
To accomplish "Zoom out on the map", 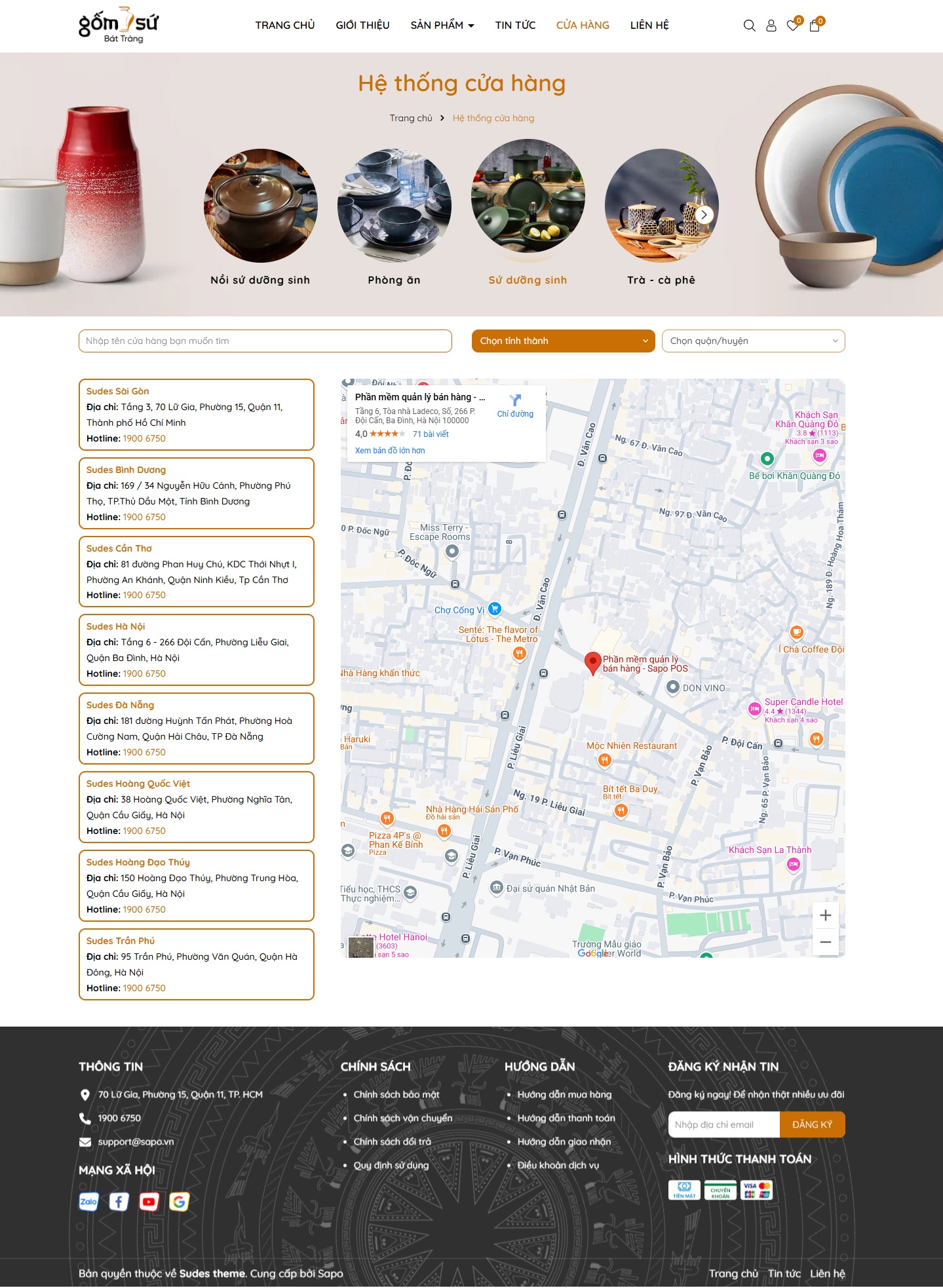I will point(825,942).
